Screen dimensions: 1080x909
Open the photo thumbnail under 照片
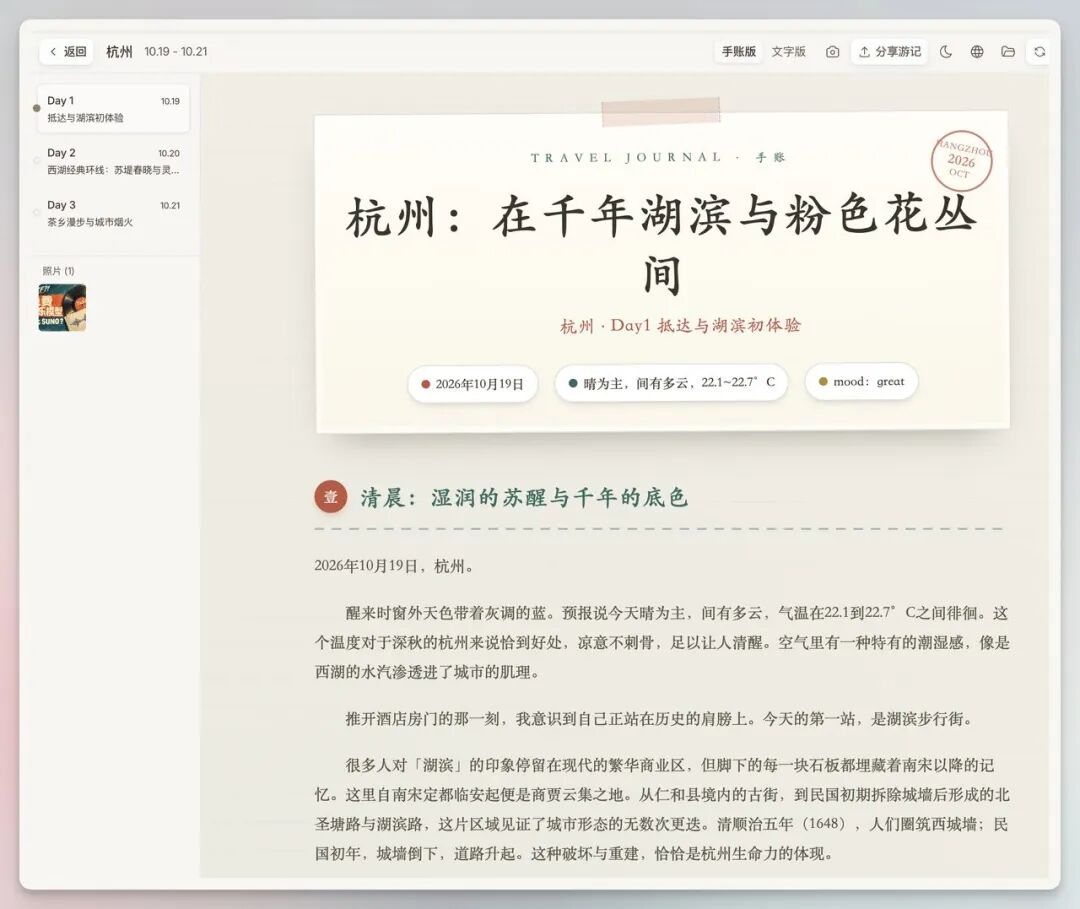click(62, 307)
